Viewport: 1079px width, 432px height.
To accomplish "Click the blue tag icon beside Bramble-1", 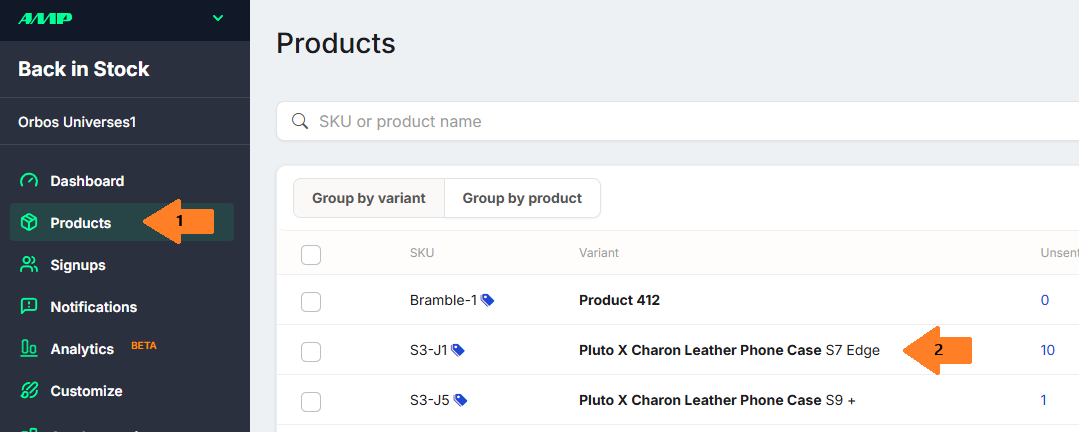I will coord(487,300).
